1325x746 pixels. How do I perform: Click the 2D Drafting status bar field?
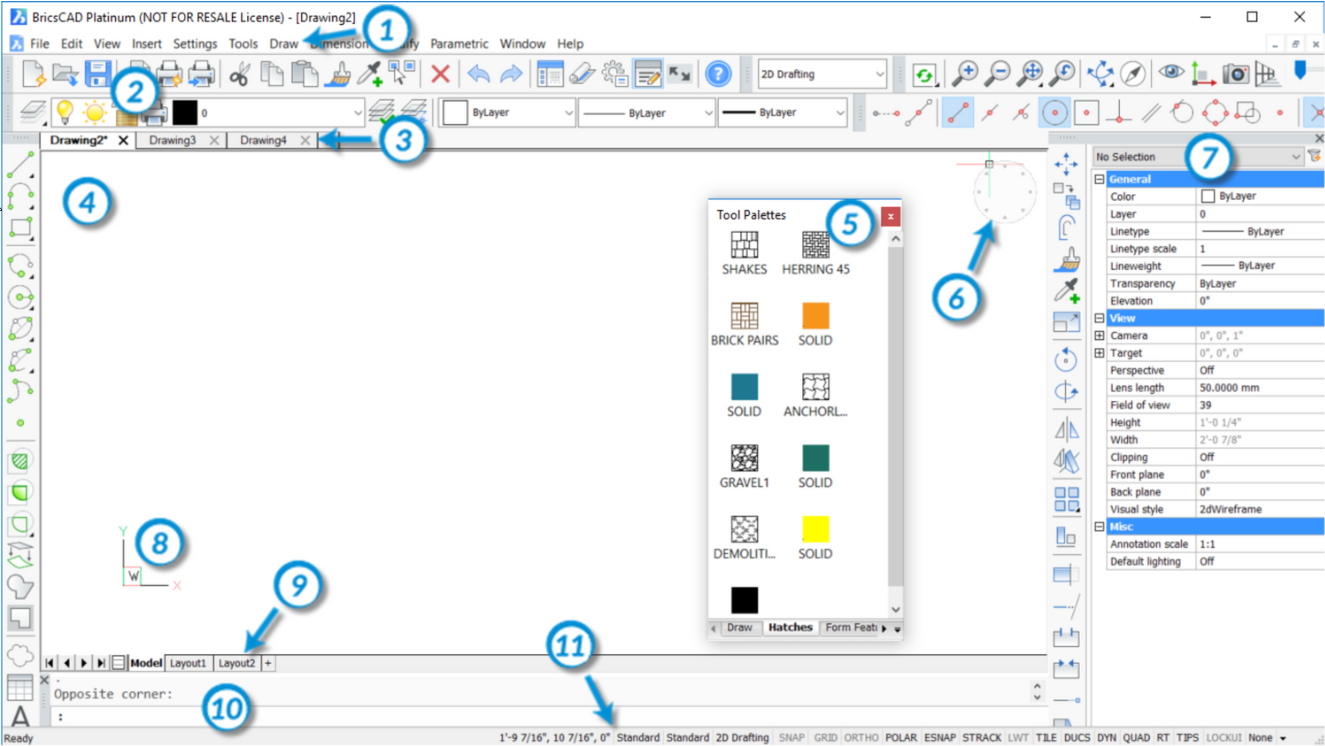pos(742,737)
